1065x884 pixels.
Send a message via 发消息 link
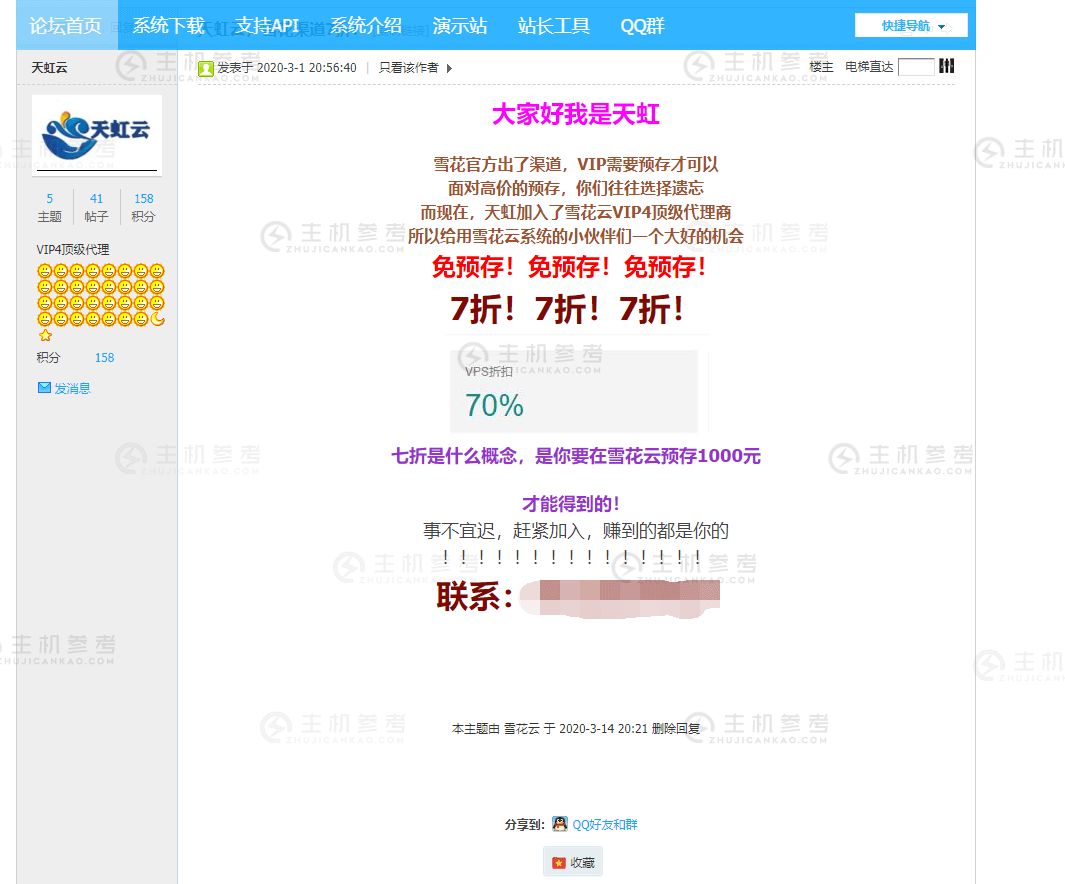[x=72, y=388]
